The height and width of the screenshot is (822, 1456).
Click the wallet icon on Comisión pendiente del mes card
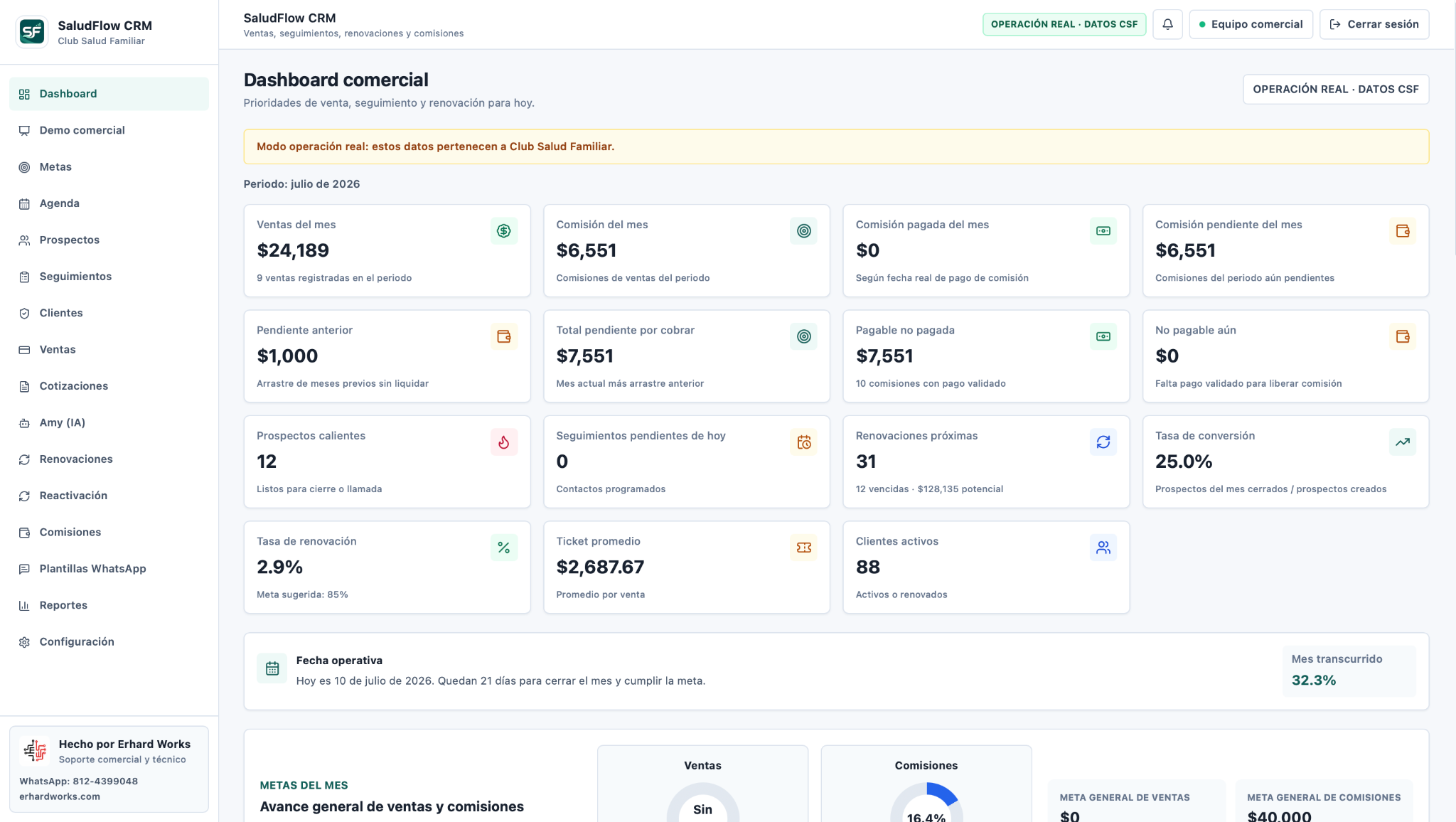coord(1403,231)
